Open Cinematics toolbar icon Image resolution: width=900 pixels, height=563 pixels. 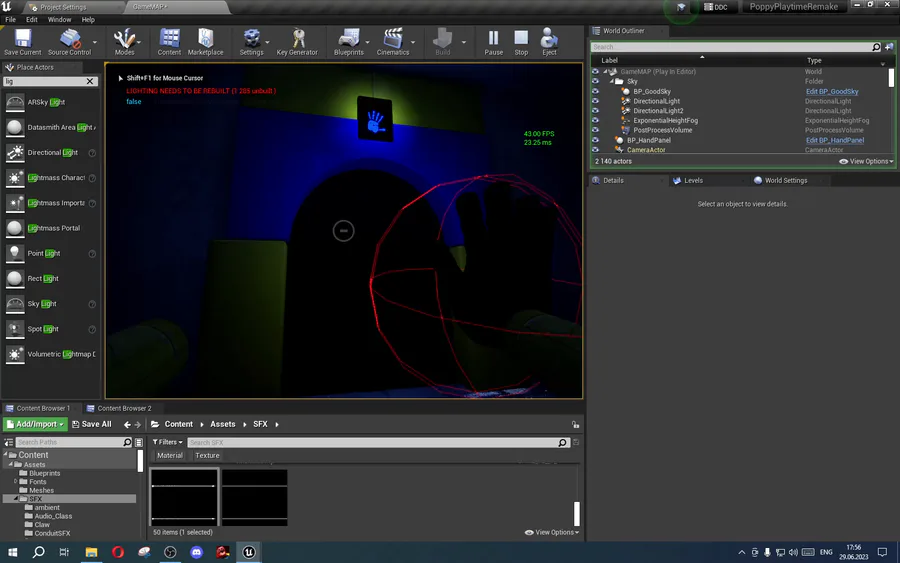coord(393,42)
